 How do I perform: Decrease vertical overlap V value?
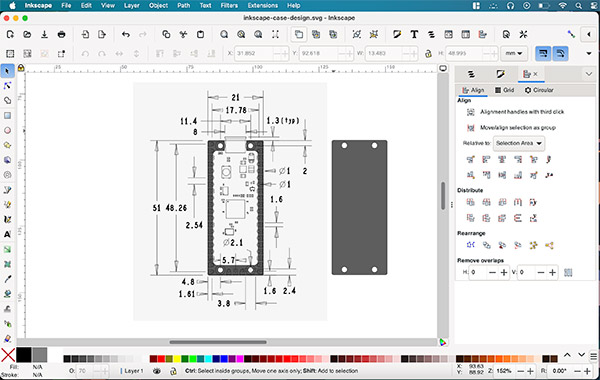pyautogui.click(x=541, y=272)
